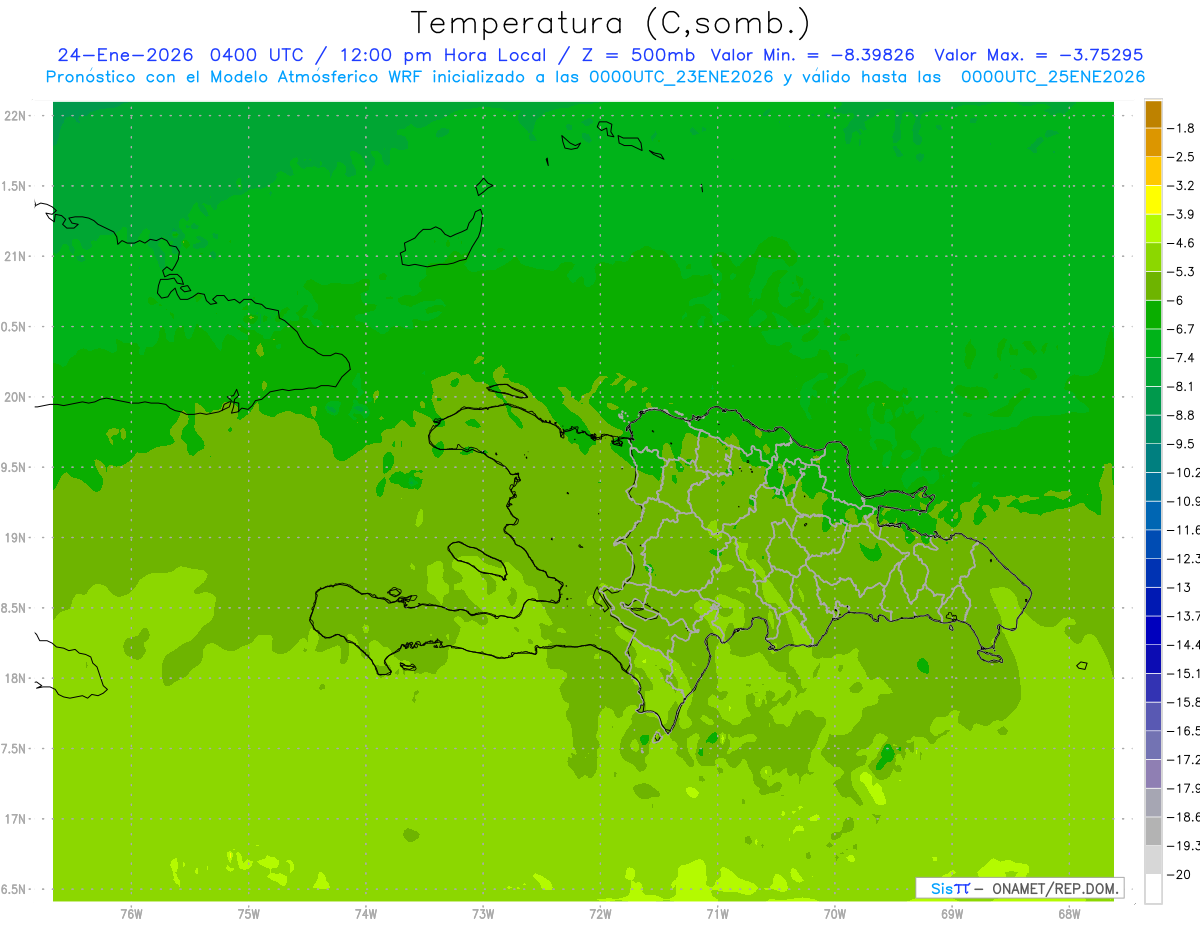Click the '-8.1' colorbar value
1200x927 pixels.
(1182, 386)
